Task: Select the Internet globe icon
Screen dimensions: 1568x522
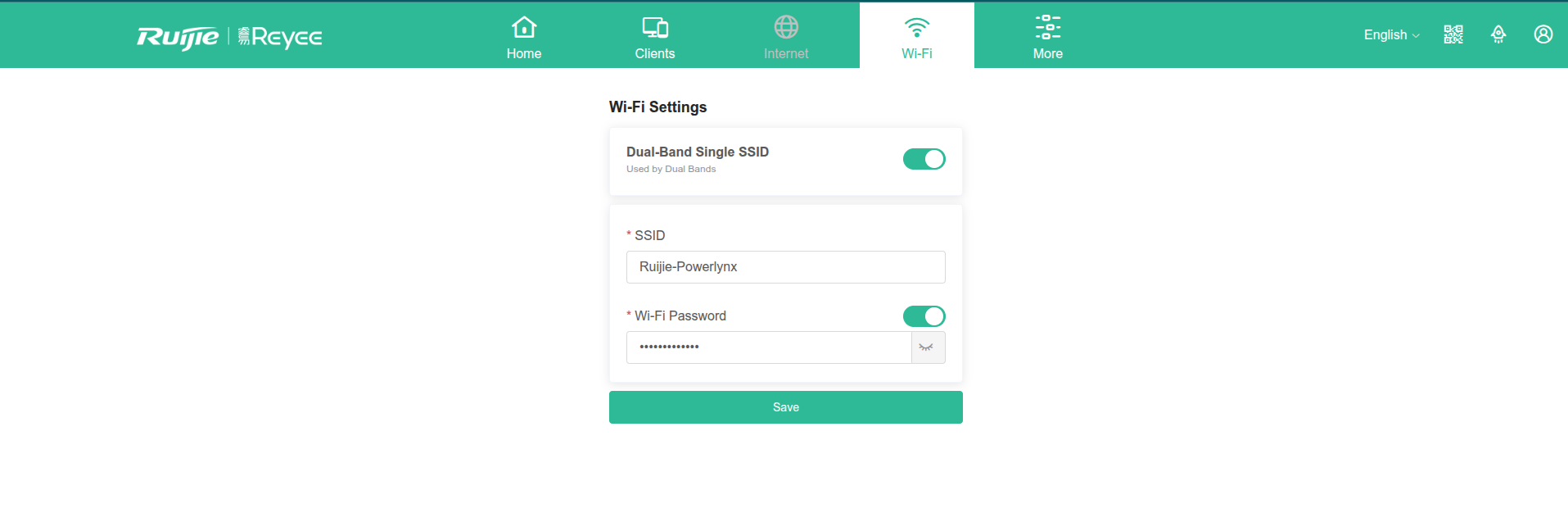Action: coord(786,27)
